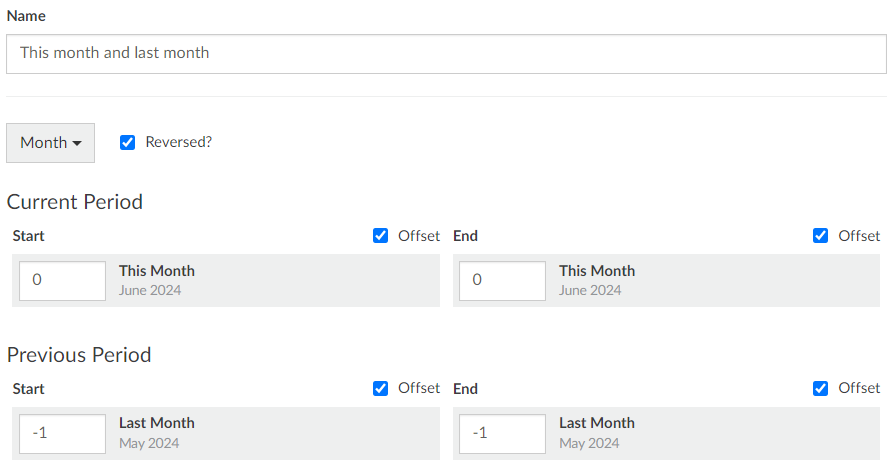The height and width of the screenshot is (467, 891).
Task: Click the Name field label
Action: click(26, 16)
